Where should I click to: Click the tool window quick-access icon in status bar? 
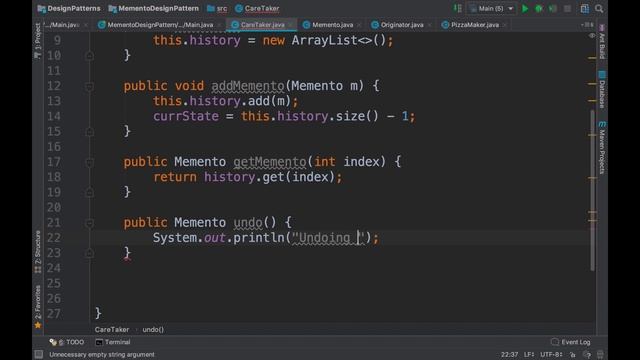(39, 354)
